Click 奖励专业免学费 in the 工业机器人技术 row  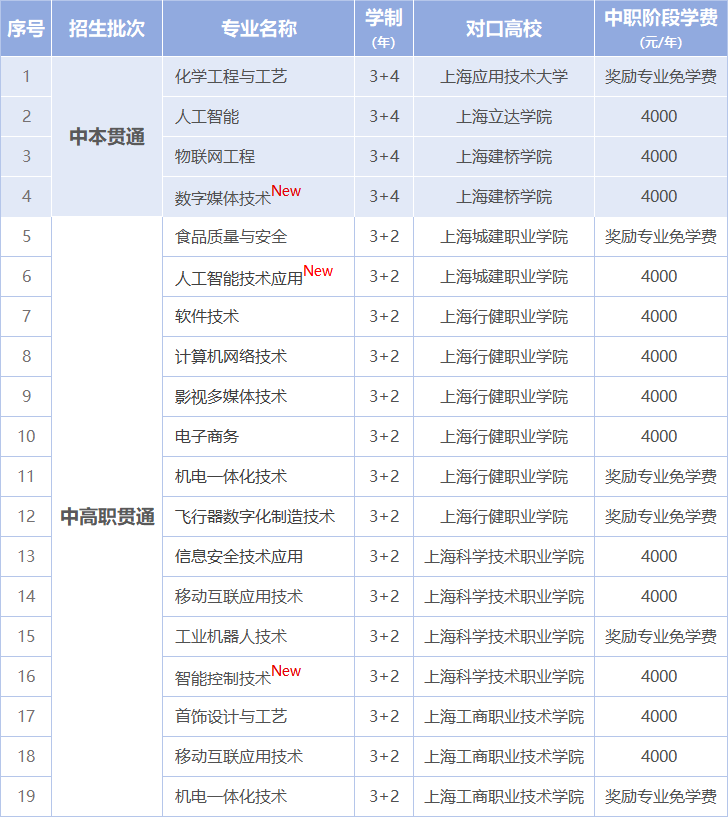pyautogui.click(x=661, y=636)
